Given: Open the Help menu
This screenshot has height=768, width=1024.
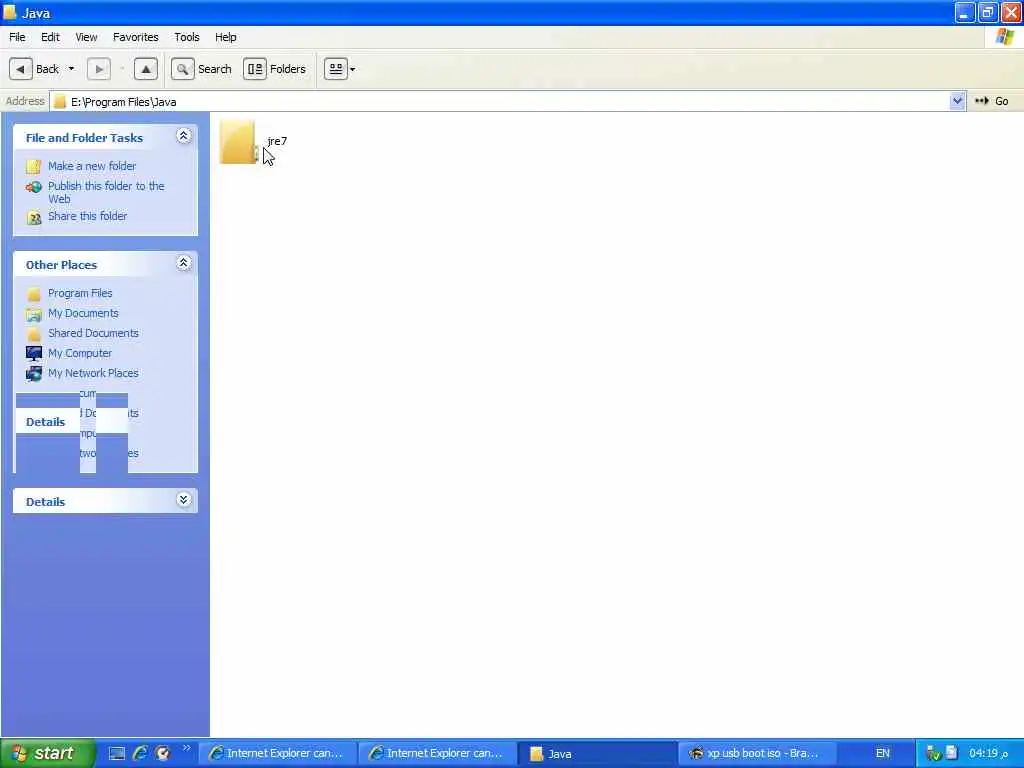Looking at the screenshot, I should tap(226, 37).
